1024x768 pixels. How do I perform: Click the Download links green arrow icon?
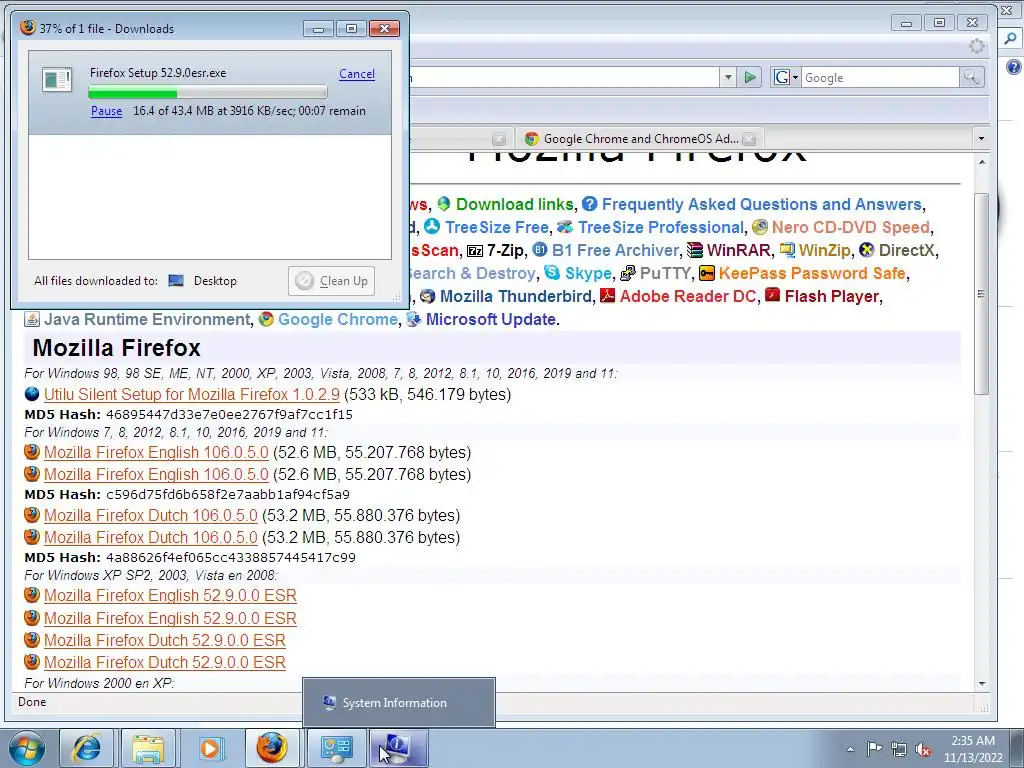[x=444, y=204]
